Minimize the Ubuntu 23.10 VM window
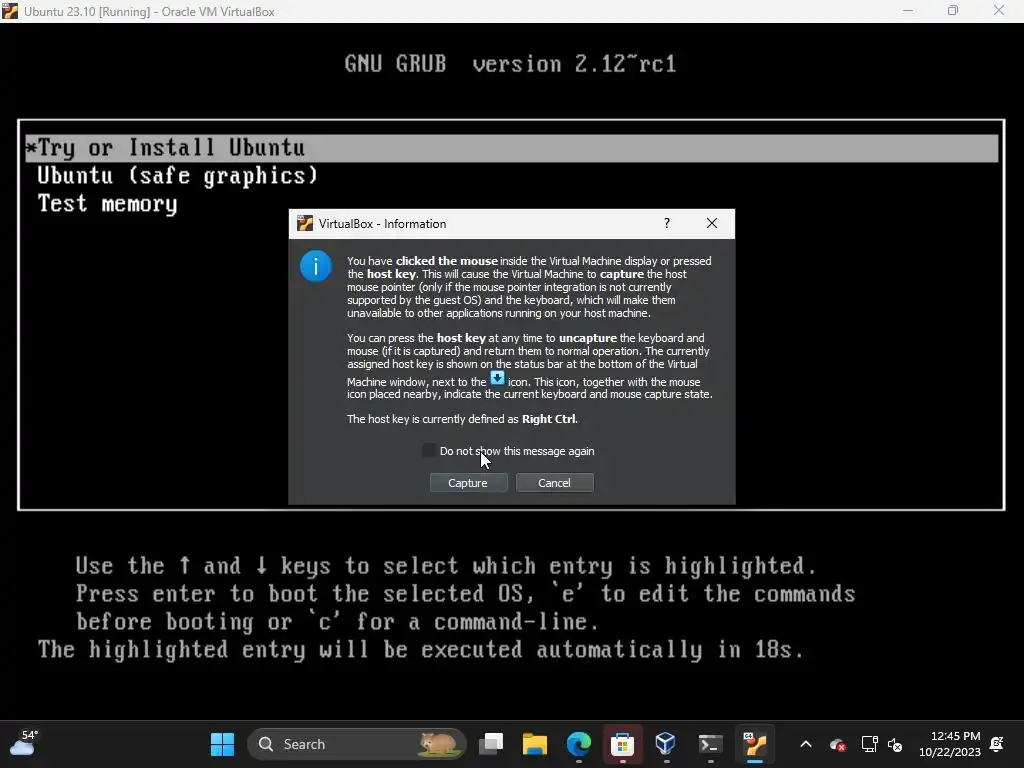Viewport: 1024px width, 768px height. (908, 11)
